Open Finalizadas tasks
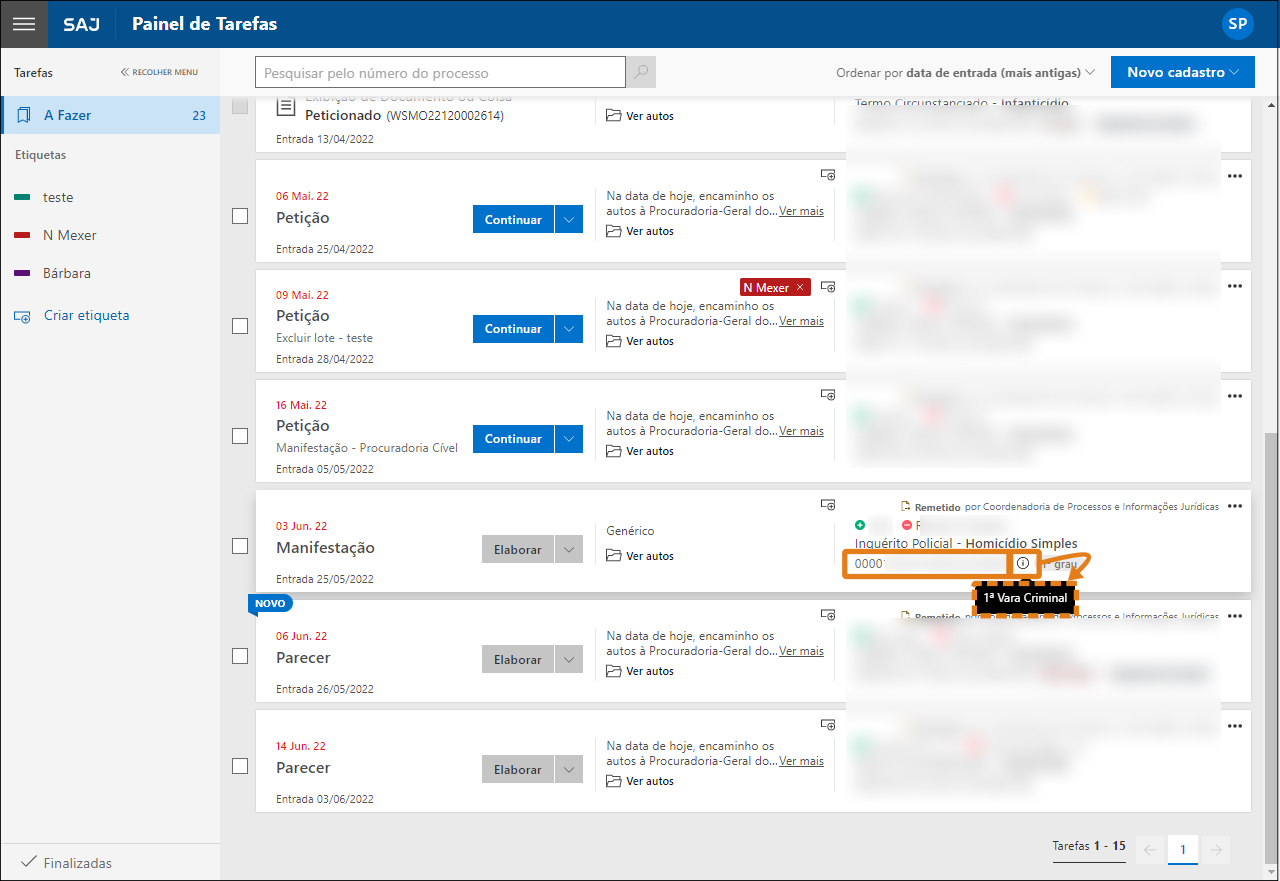The image size is (1280, 881). click(x=77, y=862)
